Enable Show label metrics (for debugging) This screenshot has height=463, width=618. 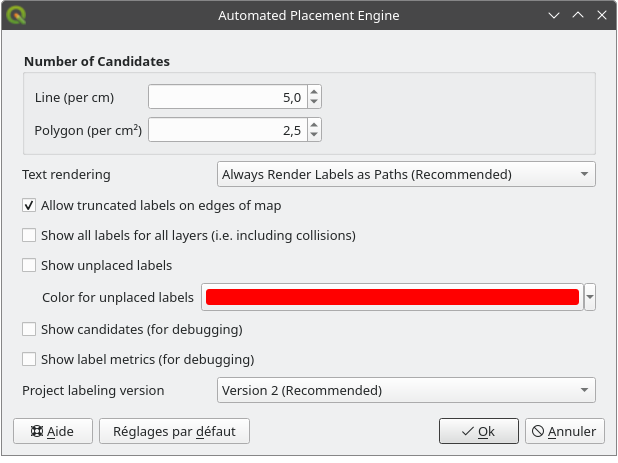point(29,359)
